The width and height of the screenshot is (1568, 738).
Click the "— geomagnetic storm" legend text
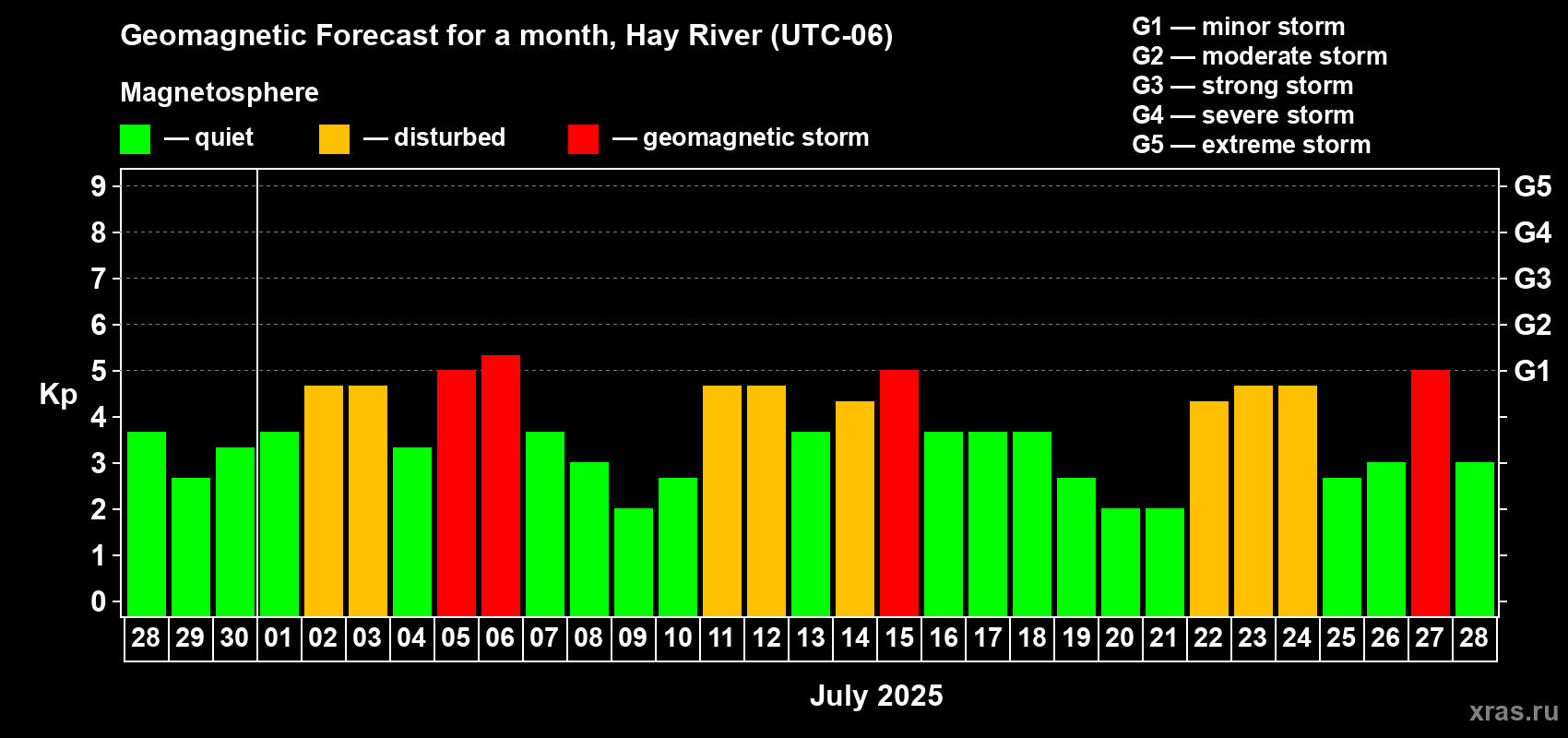[x=741, y=137]
